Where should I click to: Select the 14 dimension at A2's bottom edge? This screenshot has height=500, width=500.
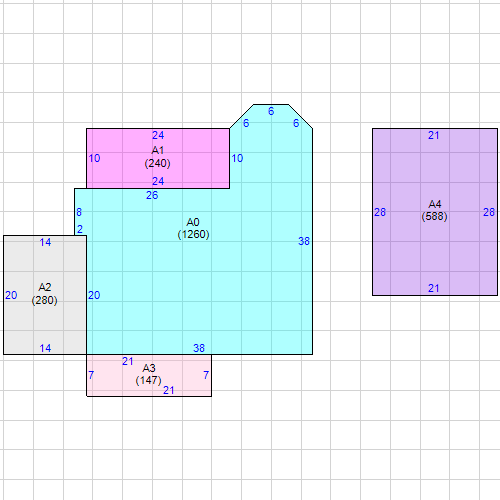tap(45, 348)
